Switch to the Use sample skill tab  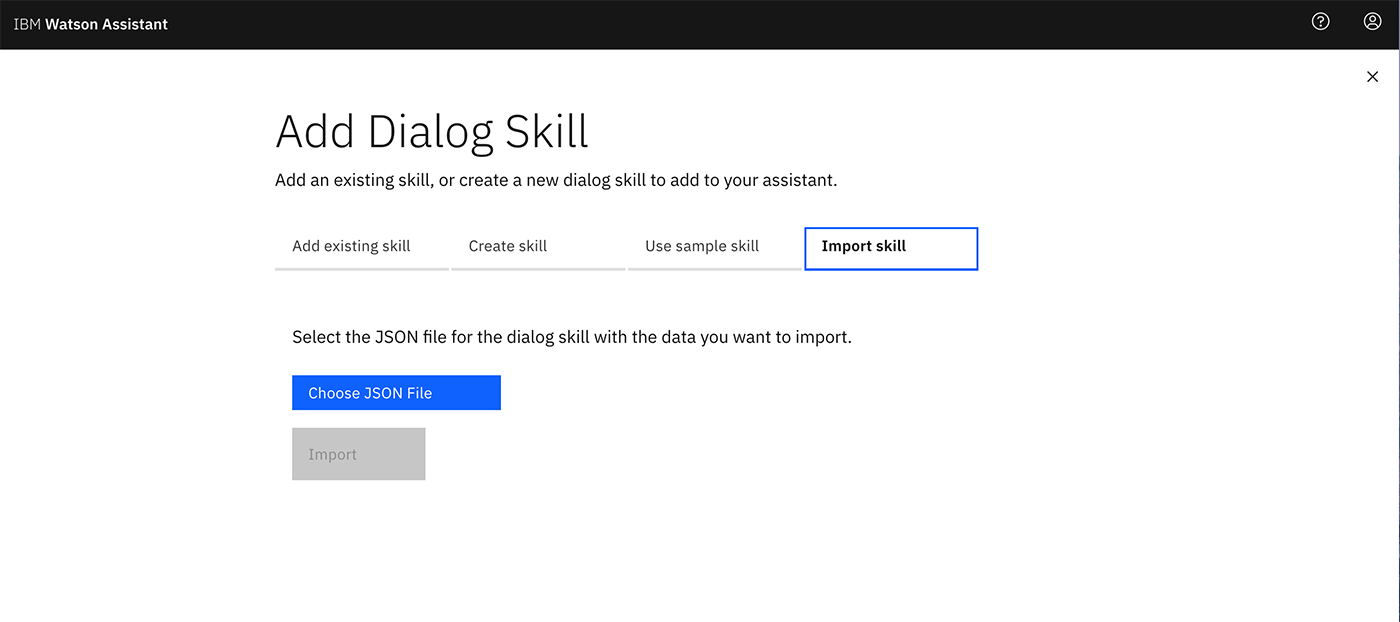714,248
